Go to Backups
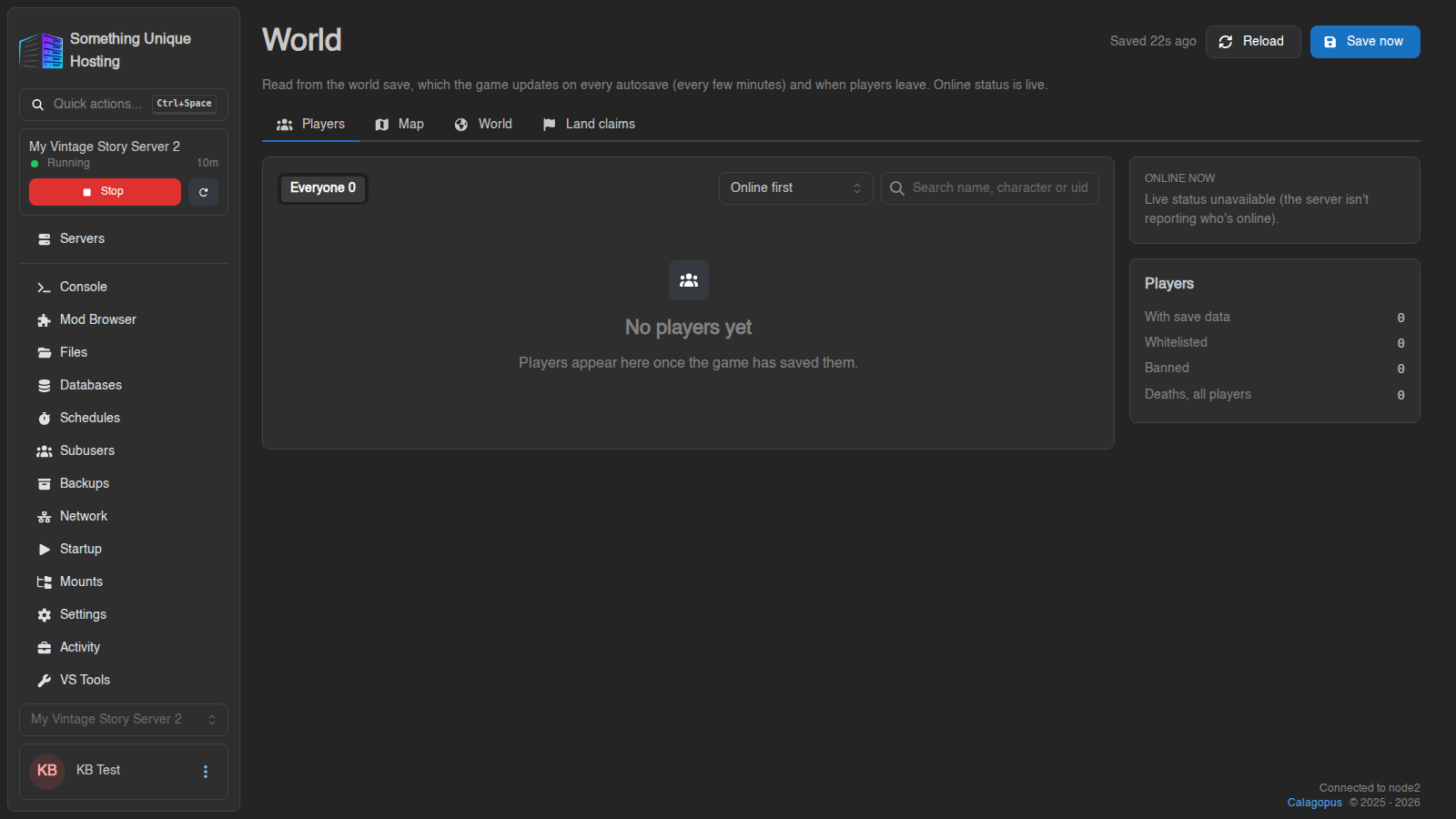1456x819 pixels. [x=124, y=483]
